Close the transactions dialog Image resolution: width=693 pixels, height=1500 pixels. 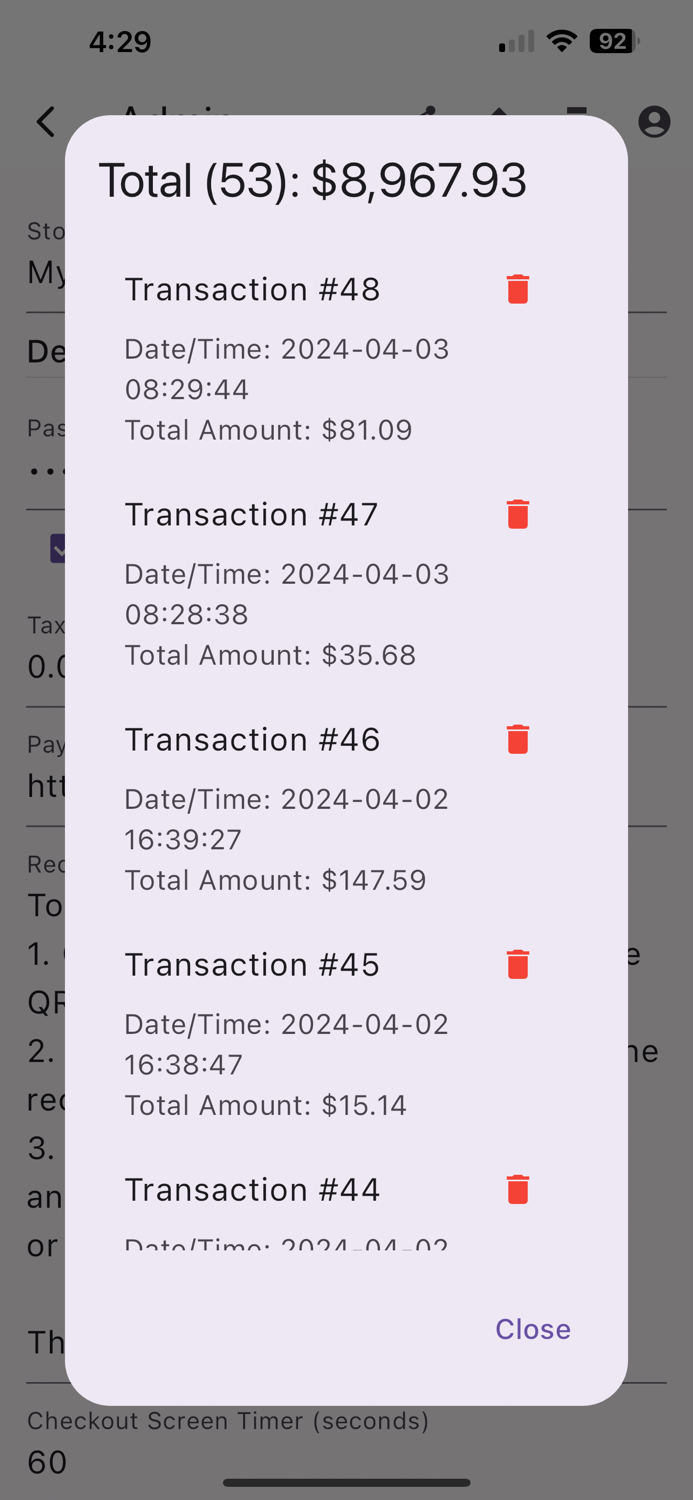(x=533, y=1329)
